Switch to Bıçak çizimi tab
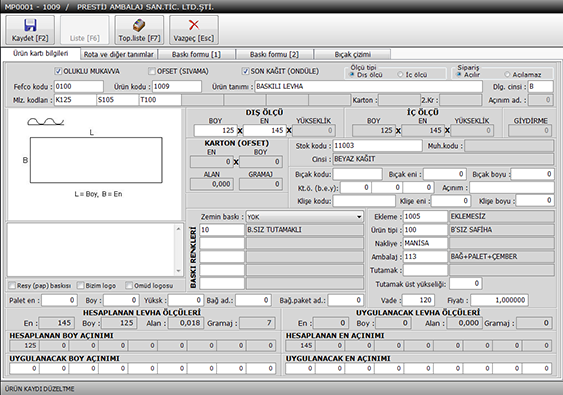Screen dimensions: 563x395 click(353, 55)
